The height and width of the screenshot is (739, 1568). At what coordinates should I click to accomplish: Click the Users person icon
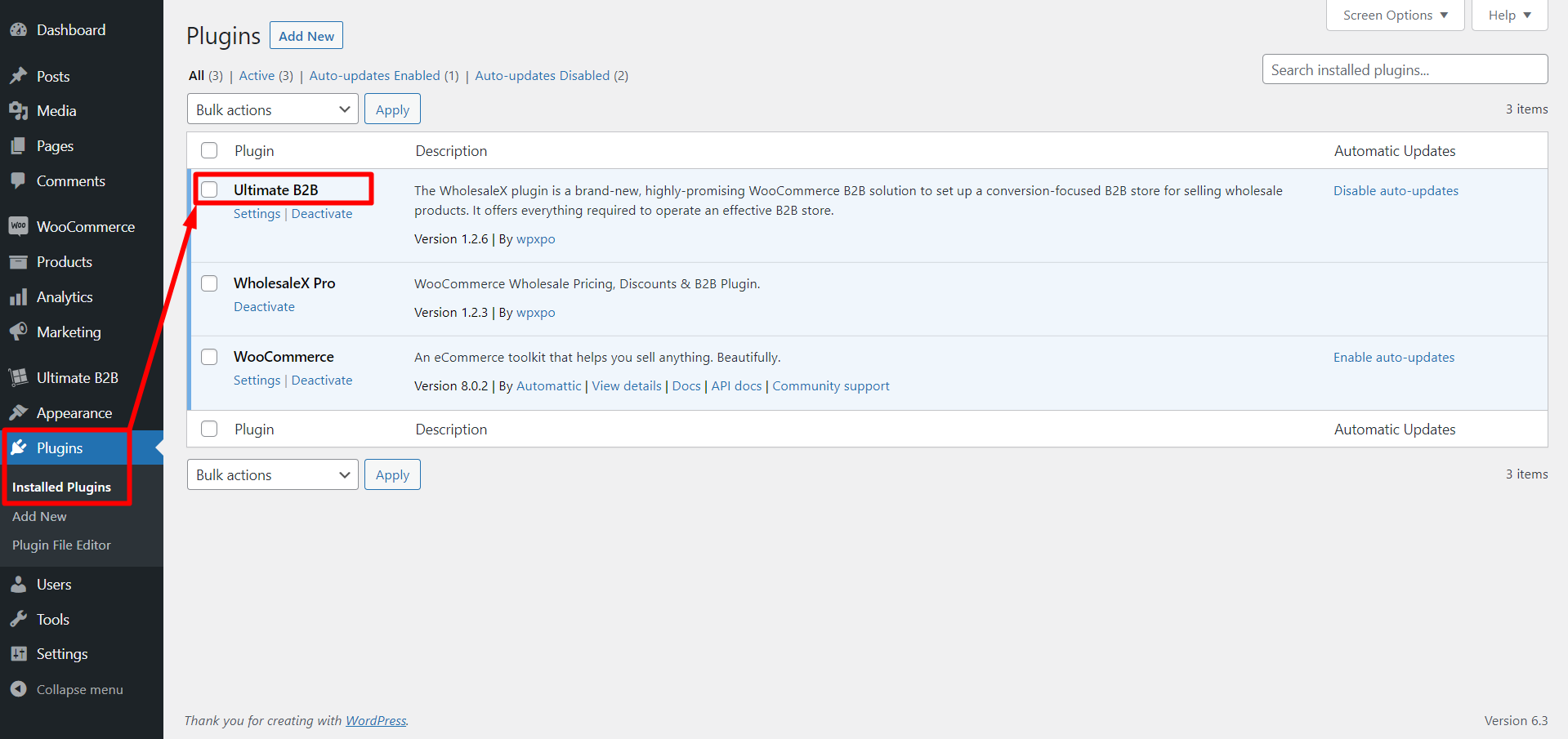click(18, 585)
